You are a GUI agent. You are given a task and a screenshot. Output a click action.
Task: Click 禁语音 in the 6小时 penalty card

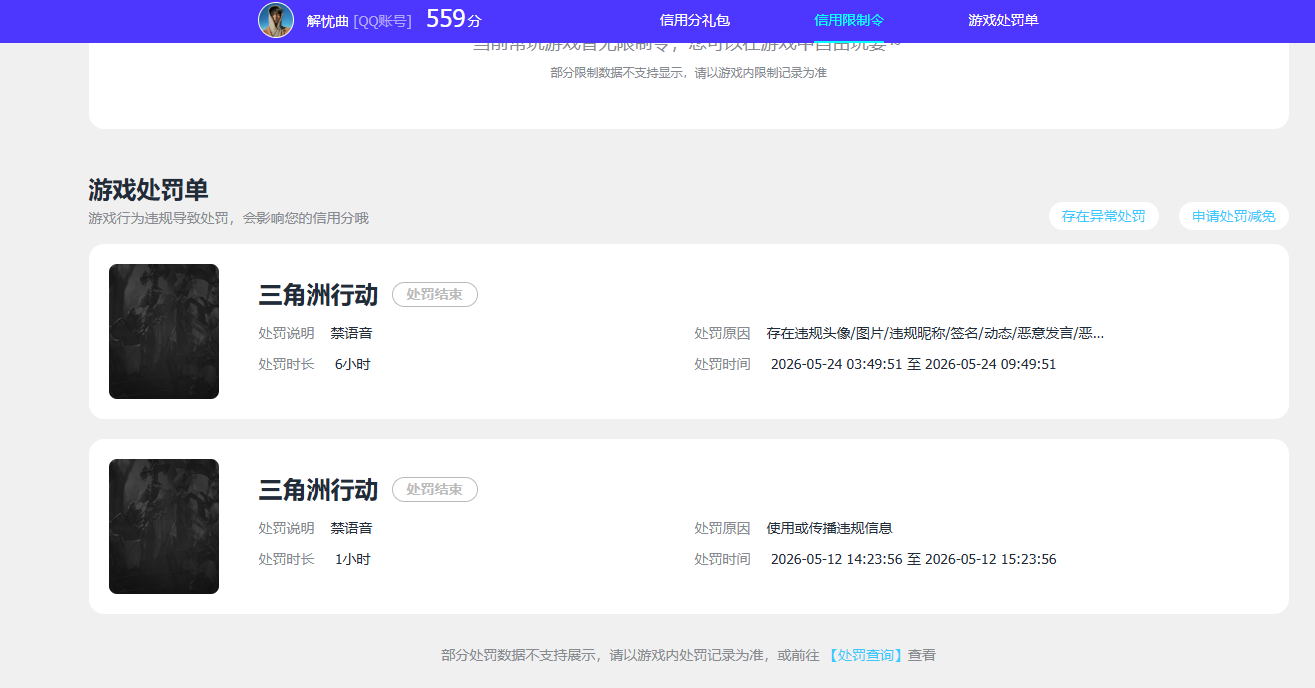pos(352,333)
